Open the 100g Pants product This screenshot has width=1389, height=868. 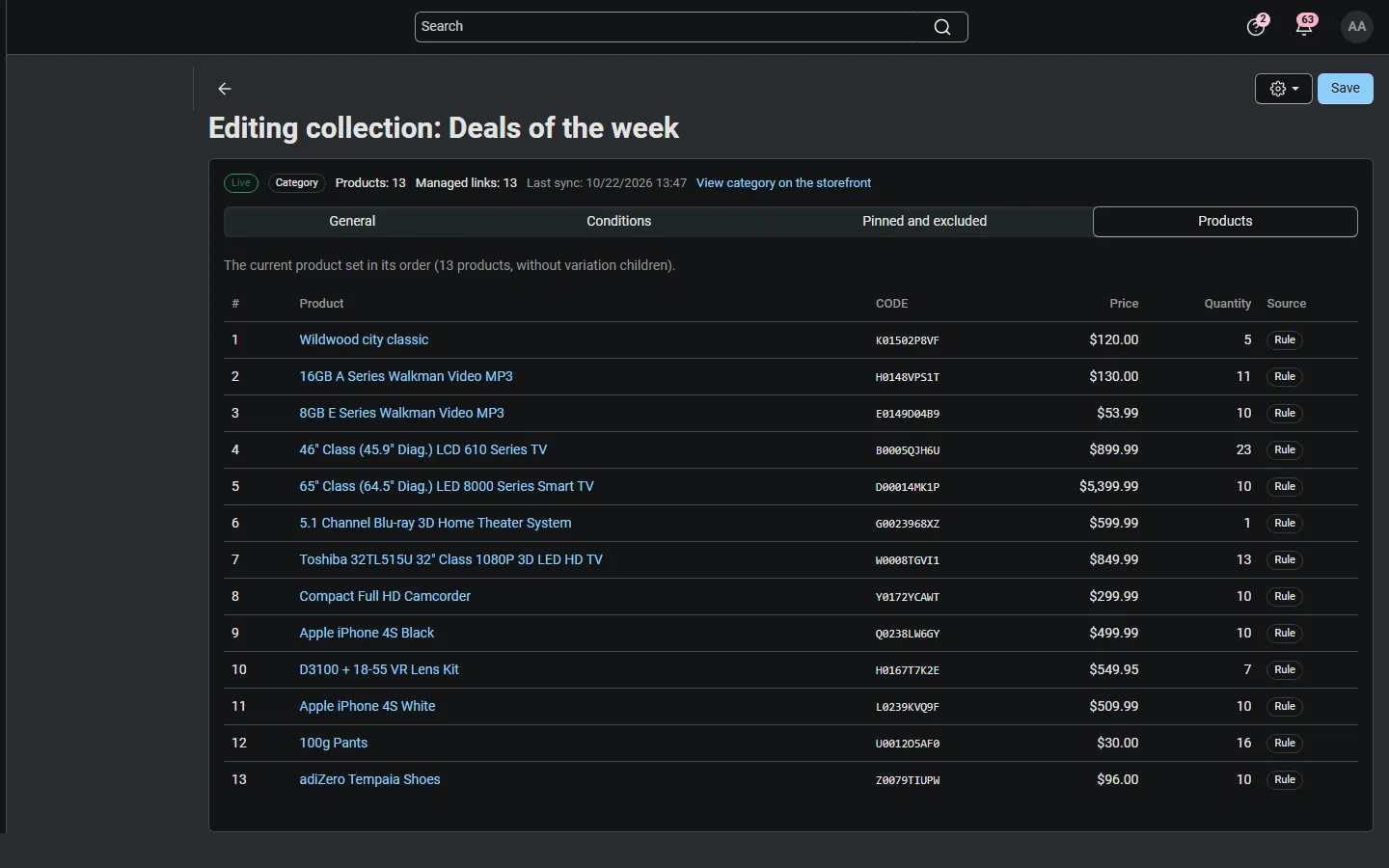[x=333, y=743]
